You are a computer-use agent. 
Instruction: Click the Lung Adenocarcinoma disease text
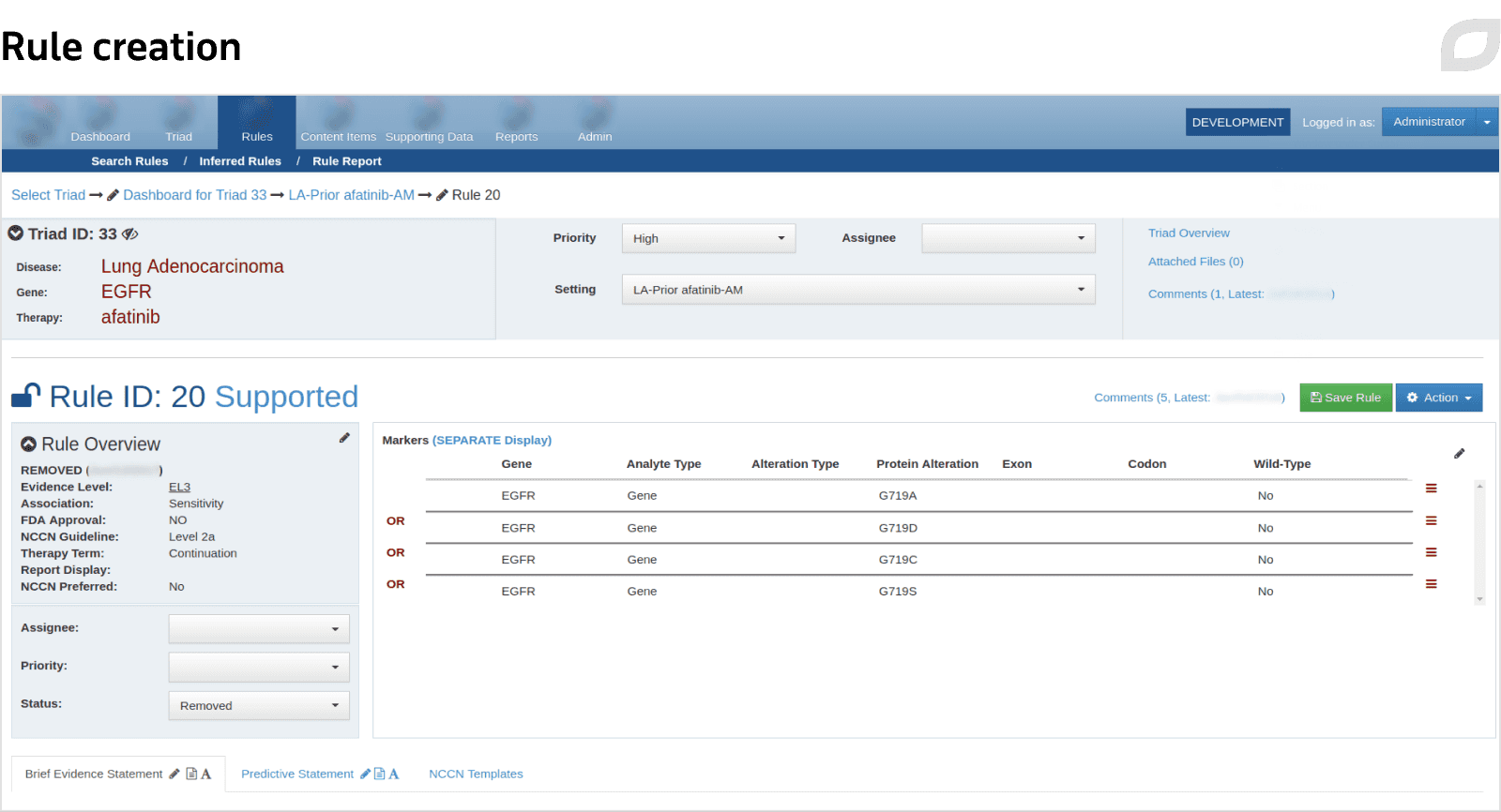pyautogui.click(x=192, y=266)
